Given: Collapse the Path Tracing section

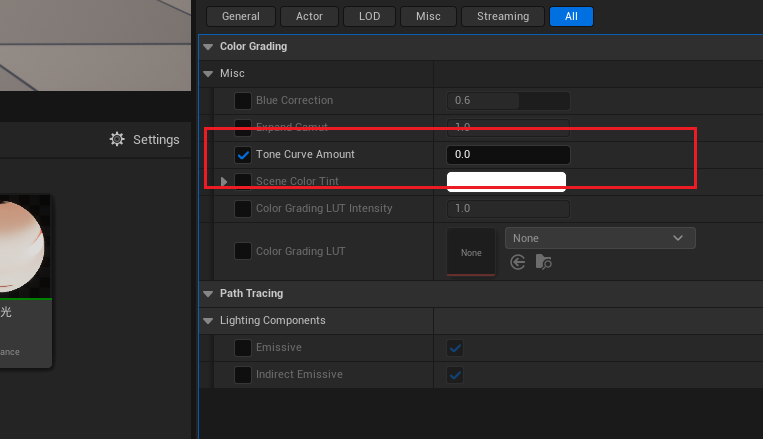Looking at the screenshot, I should [208, 294].
